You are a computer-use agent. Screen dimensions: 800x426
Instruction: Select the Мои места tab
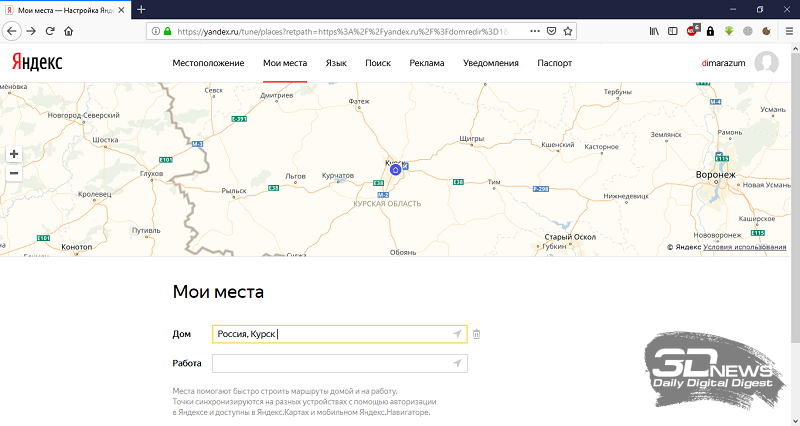(x=285, y=63)
